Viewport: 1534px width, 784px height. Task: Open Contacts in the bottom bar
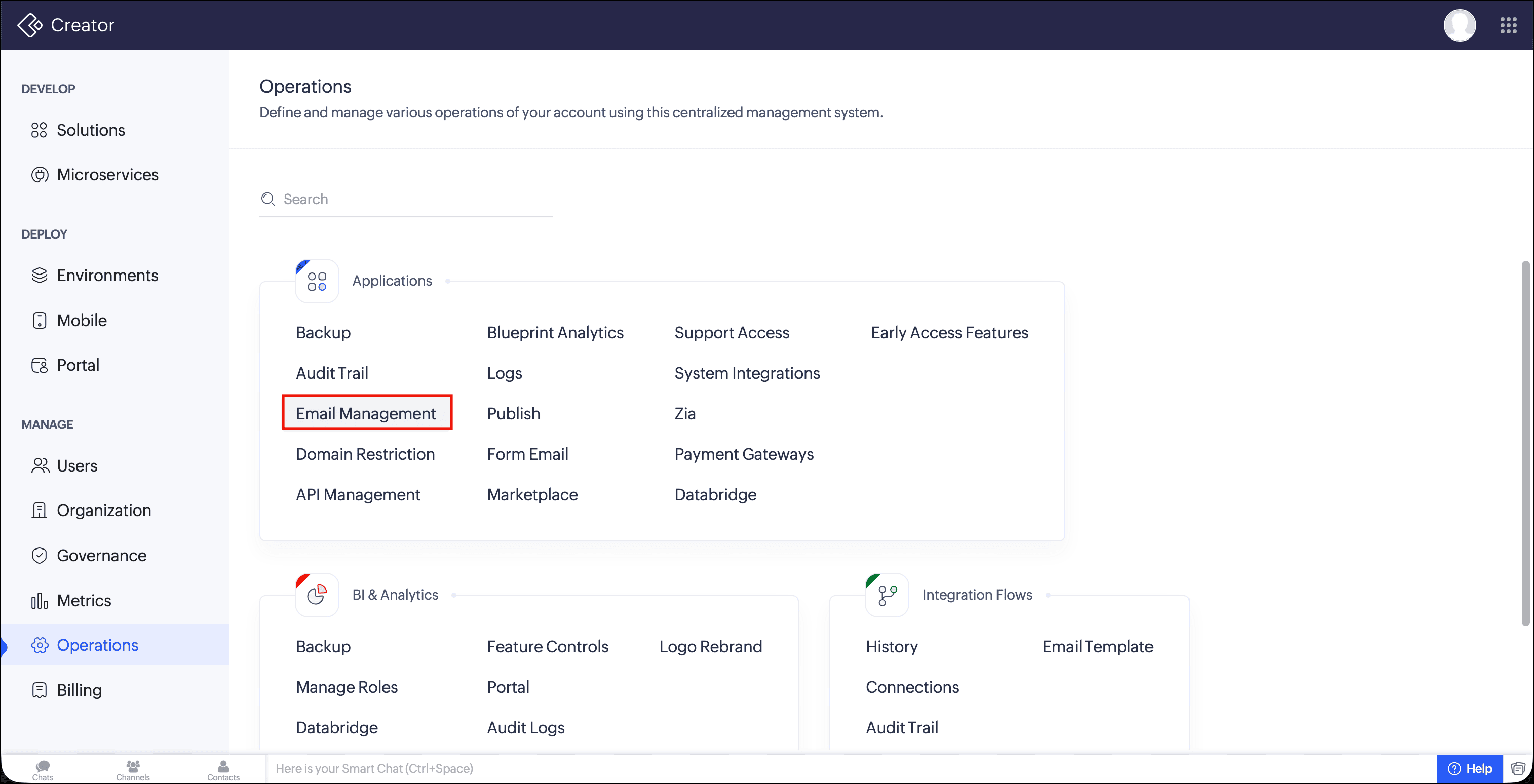pos(223,770)
